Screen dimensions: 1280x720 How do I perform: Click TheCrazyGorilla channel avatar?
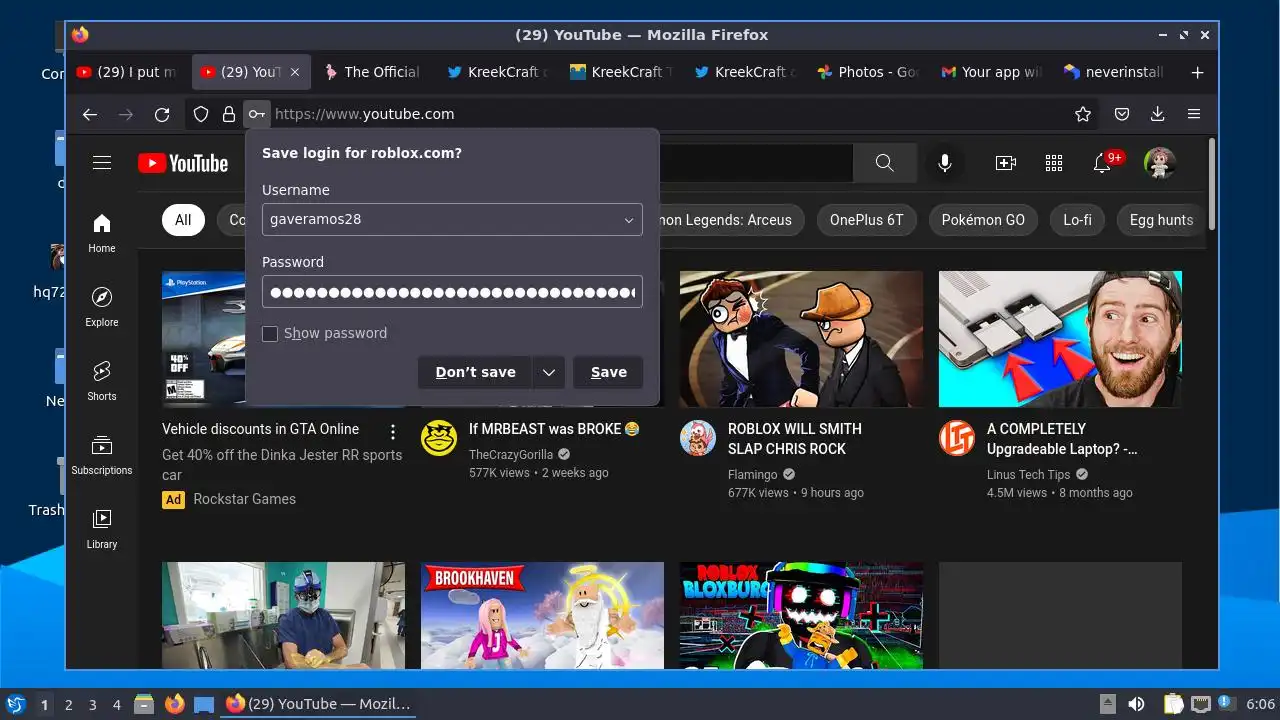pyautogui.click(x=439, y=438)
